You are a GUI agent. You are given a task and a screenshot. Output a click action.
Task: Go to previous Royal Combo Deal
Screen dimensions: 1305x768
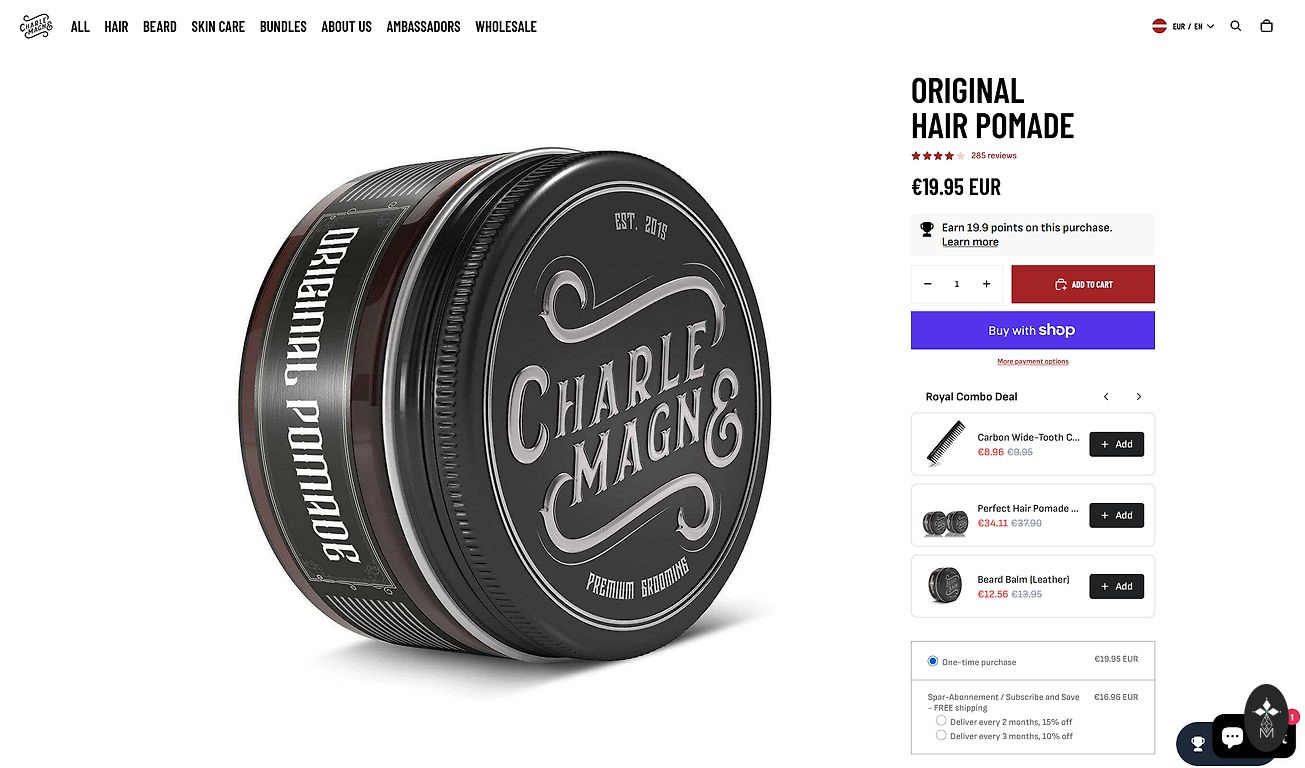(1106, 397)
